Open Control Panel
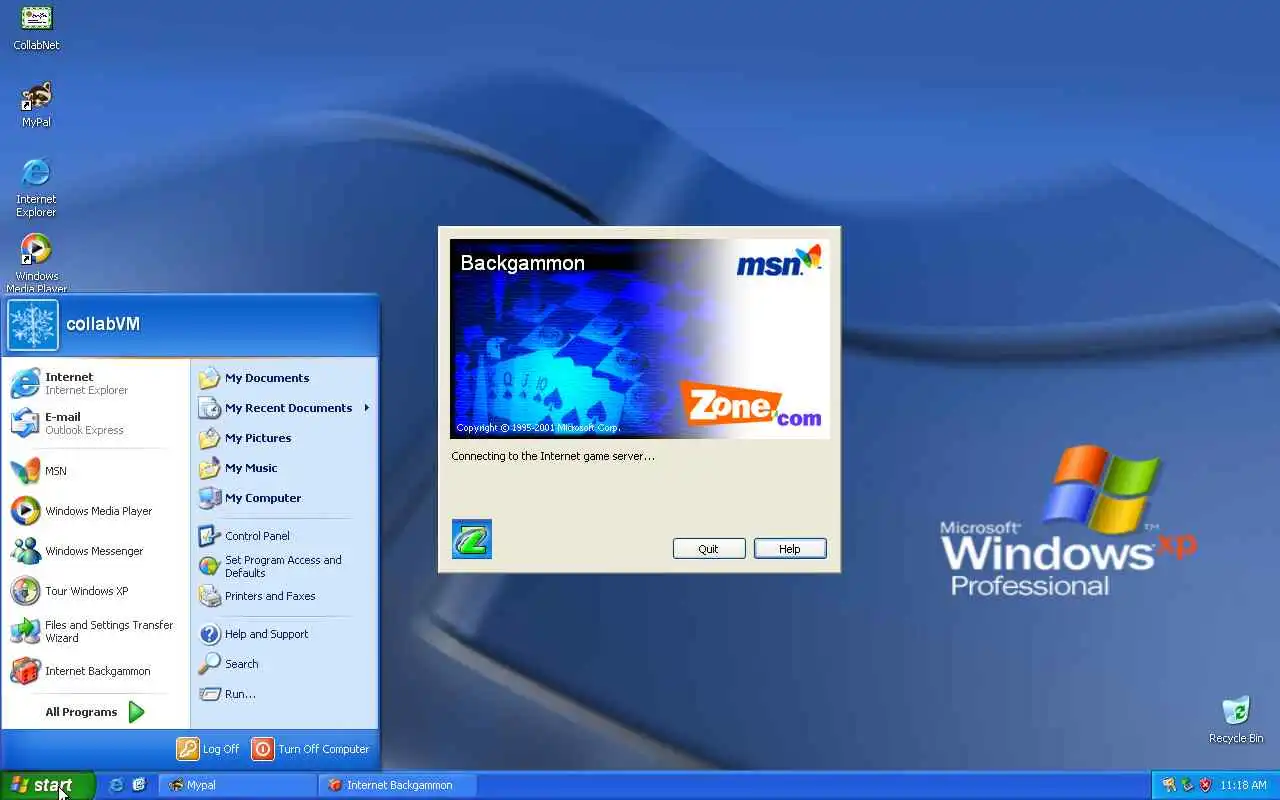This screenshot has width=1280, height=800. 284,536
